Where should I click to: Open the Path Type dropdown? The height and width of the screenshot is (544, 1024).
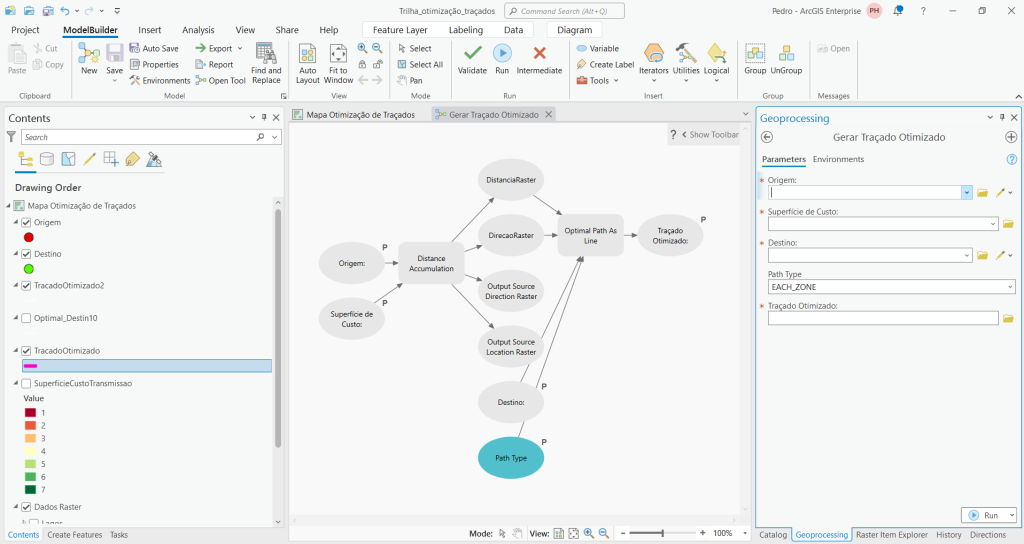1008,287
